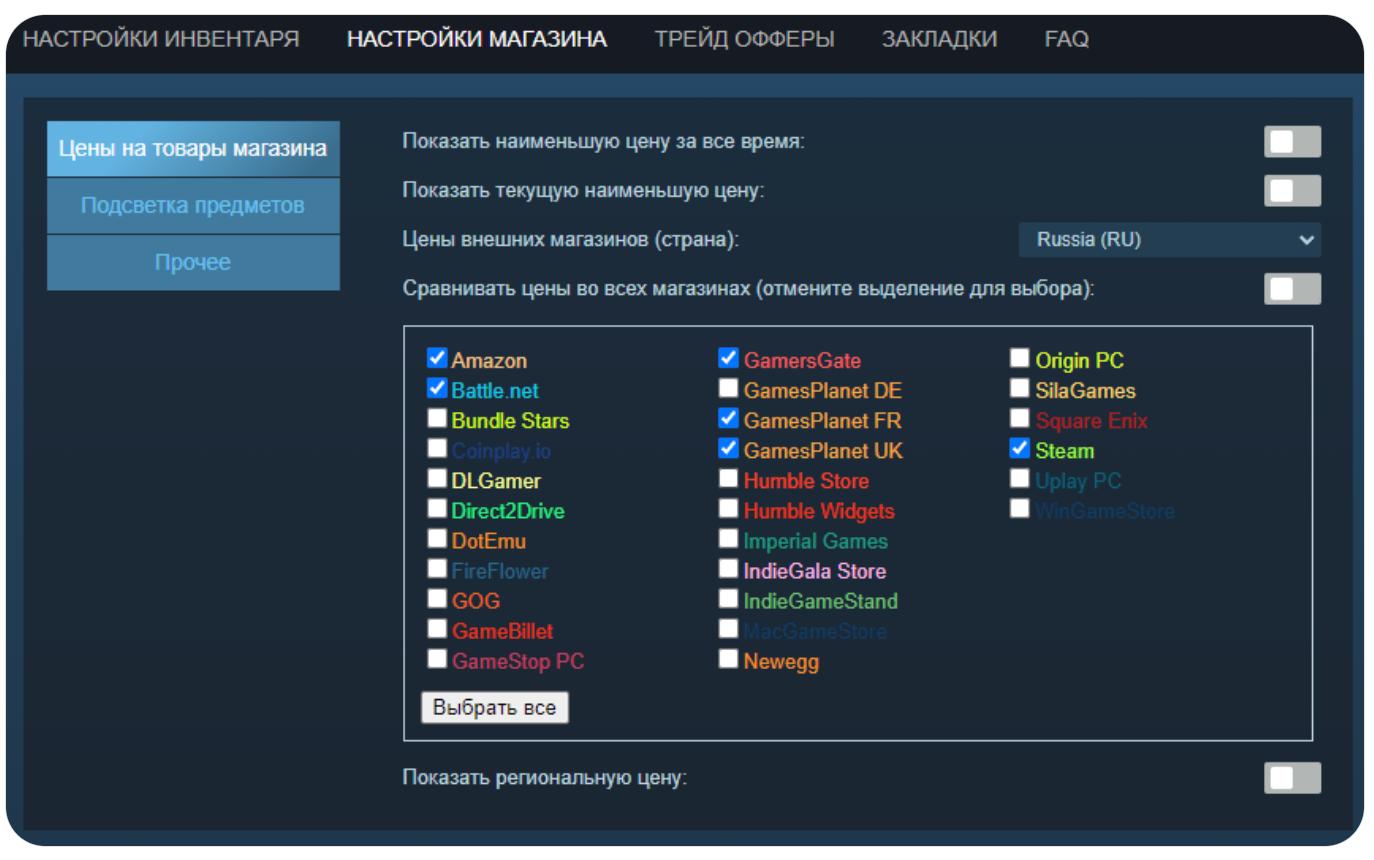Viewport: 1374px width, 860px height.
Task: Switch to the НАСТРОЙКИ МАГАЗИНА tab
Action: pos(476,39)
